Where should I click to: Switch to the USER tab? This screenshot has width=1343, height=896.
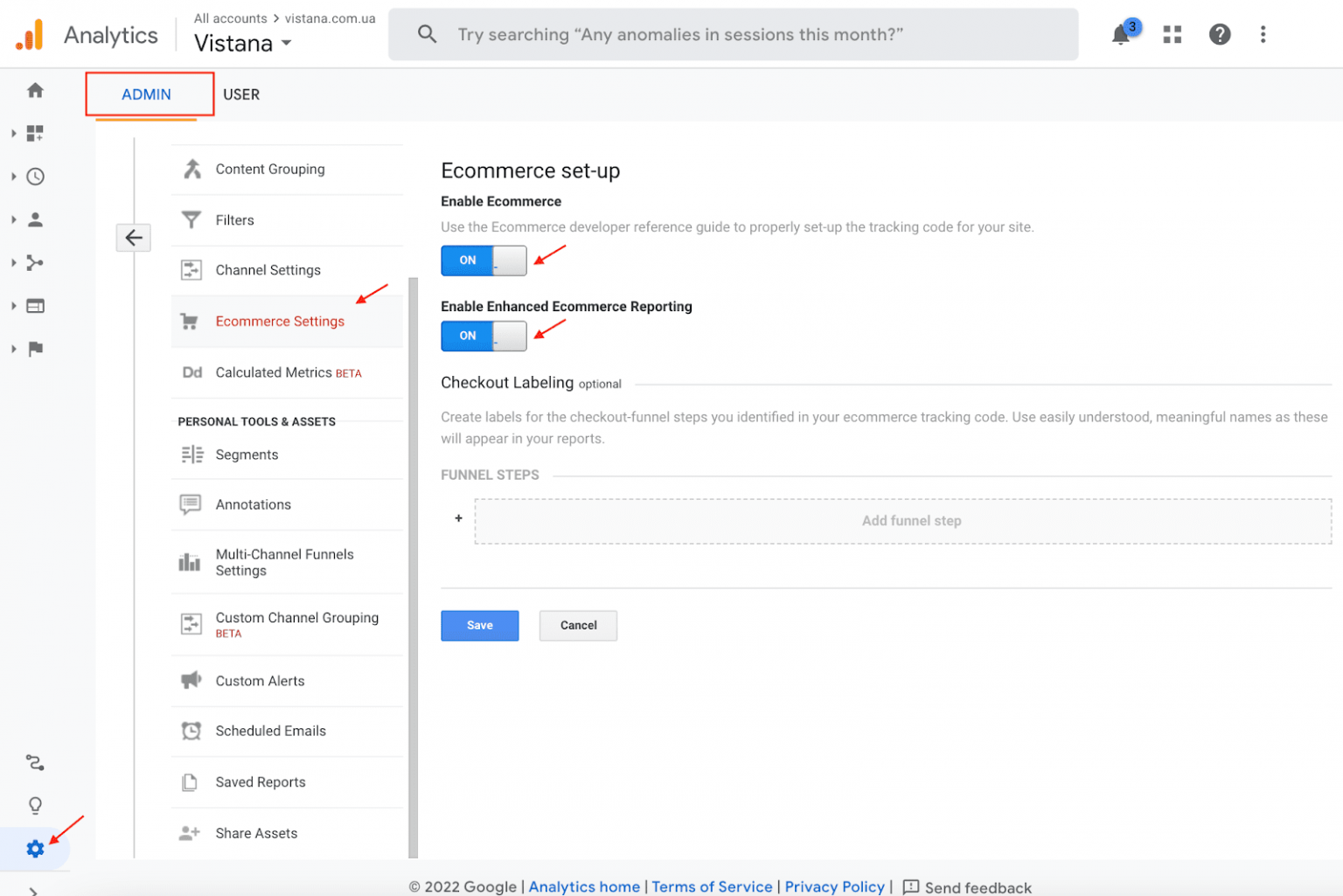click(x=241, y=94)
